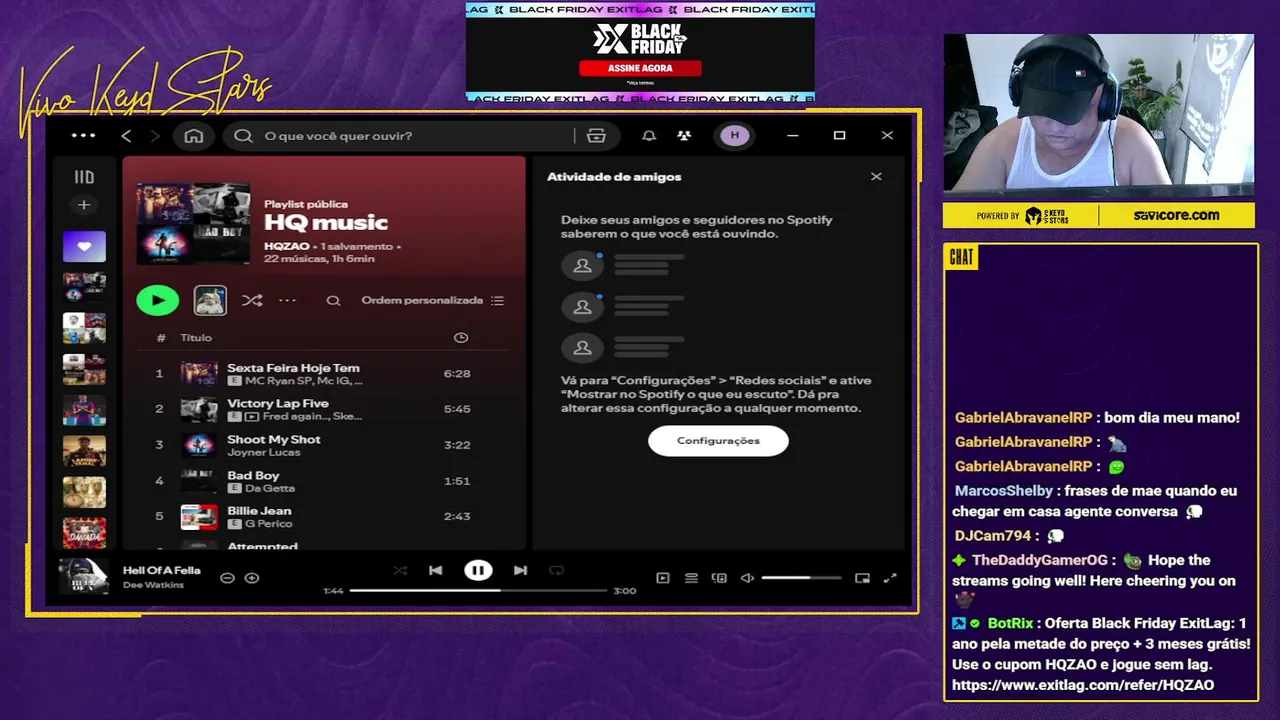Toggle the Now Playing view icon
The image size is (1280, 720).
coord(663,578)
